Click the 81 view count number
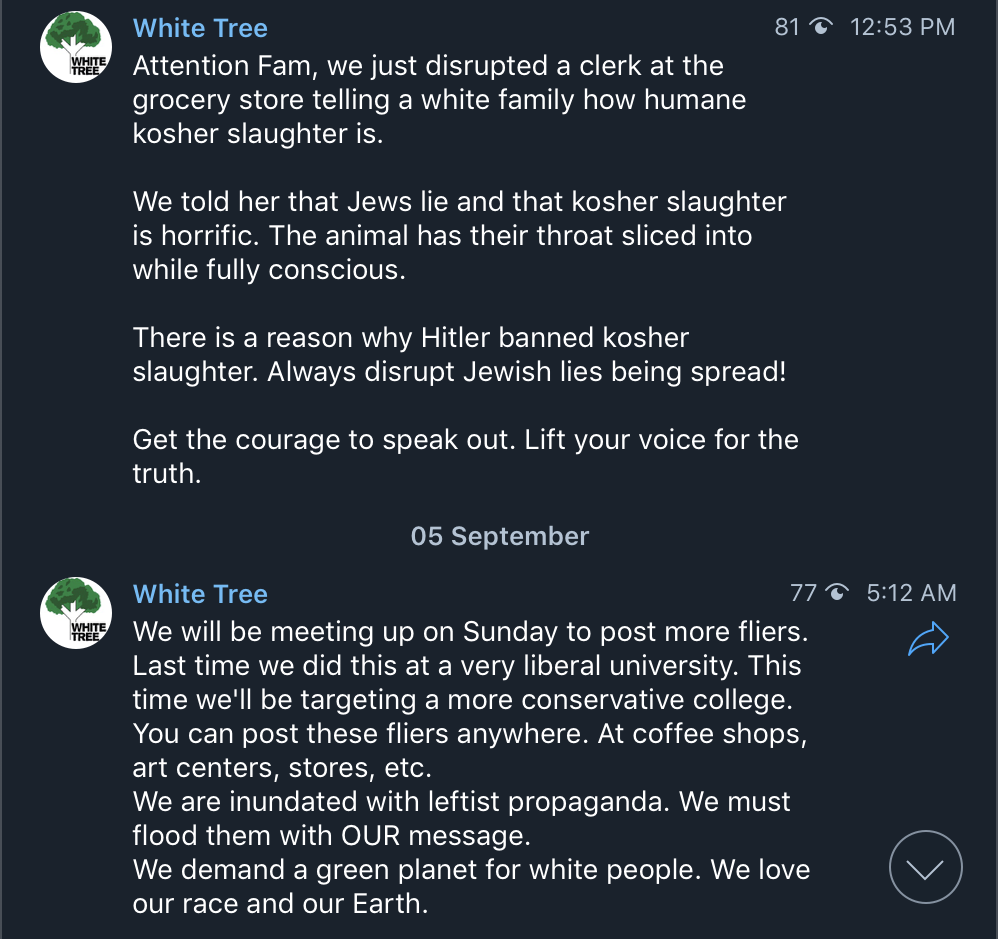 point(788,28)
